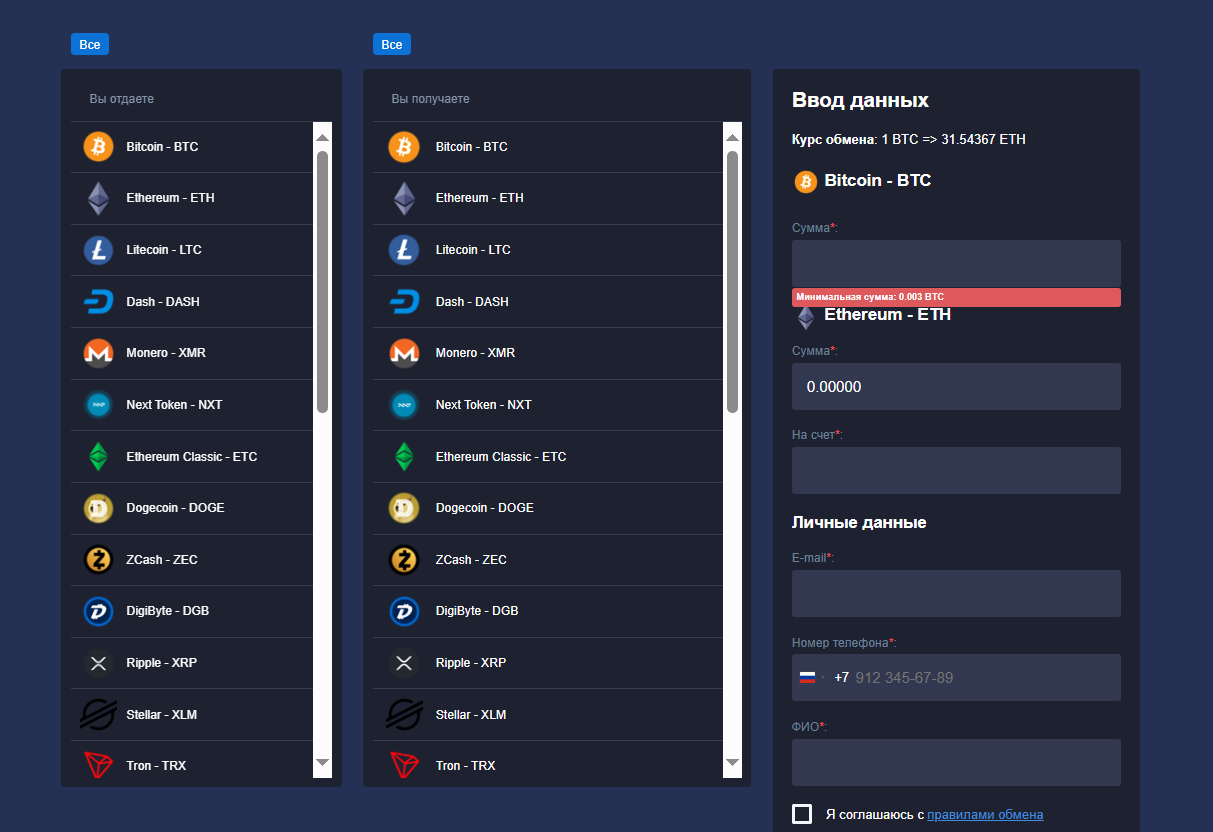
Task: Click Dogecoin icon in 'Вы получаете' list
Action: click(x=404, y=508)
